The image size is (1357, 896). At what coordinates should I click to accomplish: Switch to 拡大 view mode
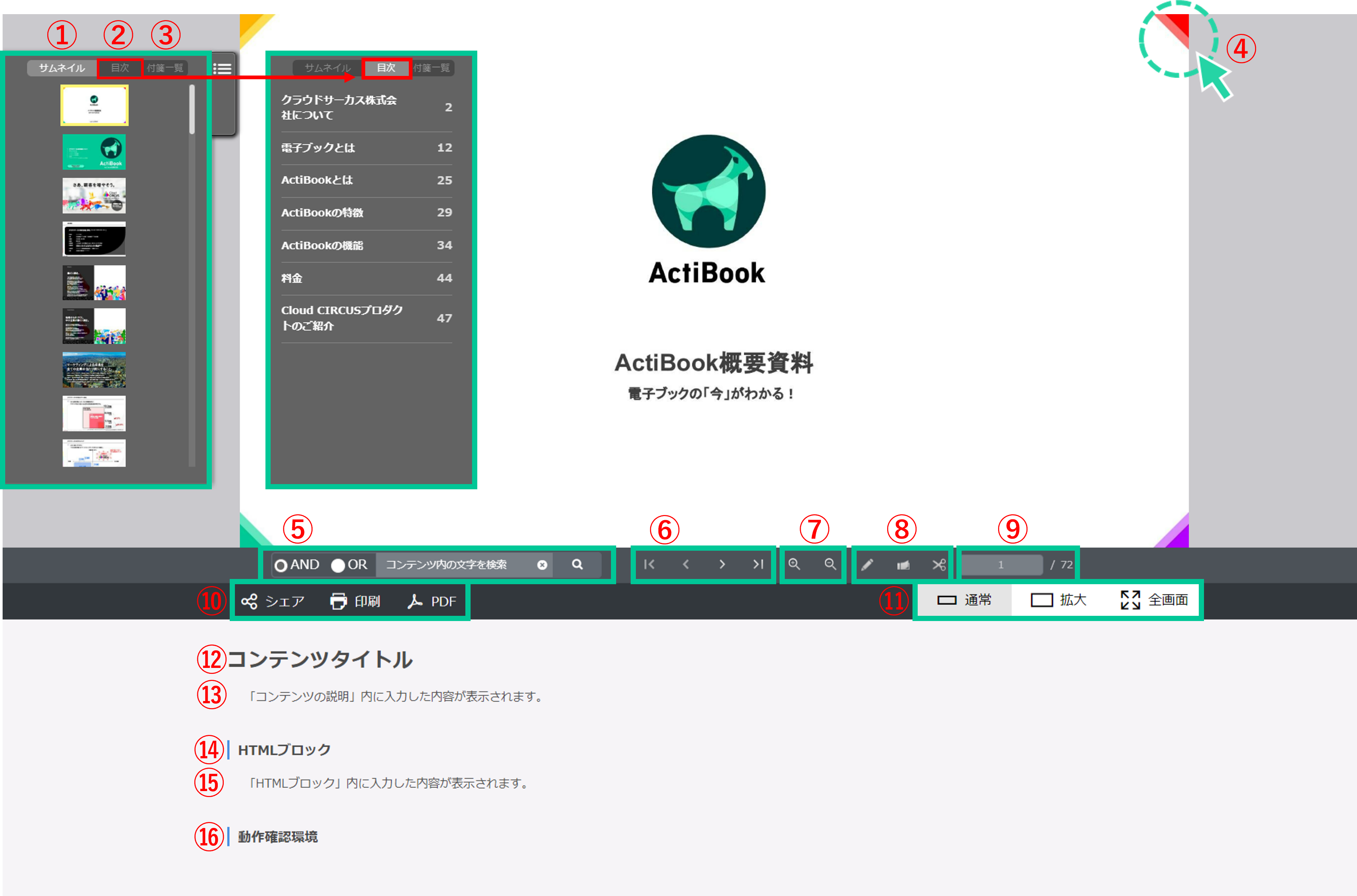pyautogui.click(x=1057, y=600)
